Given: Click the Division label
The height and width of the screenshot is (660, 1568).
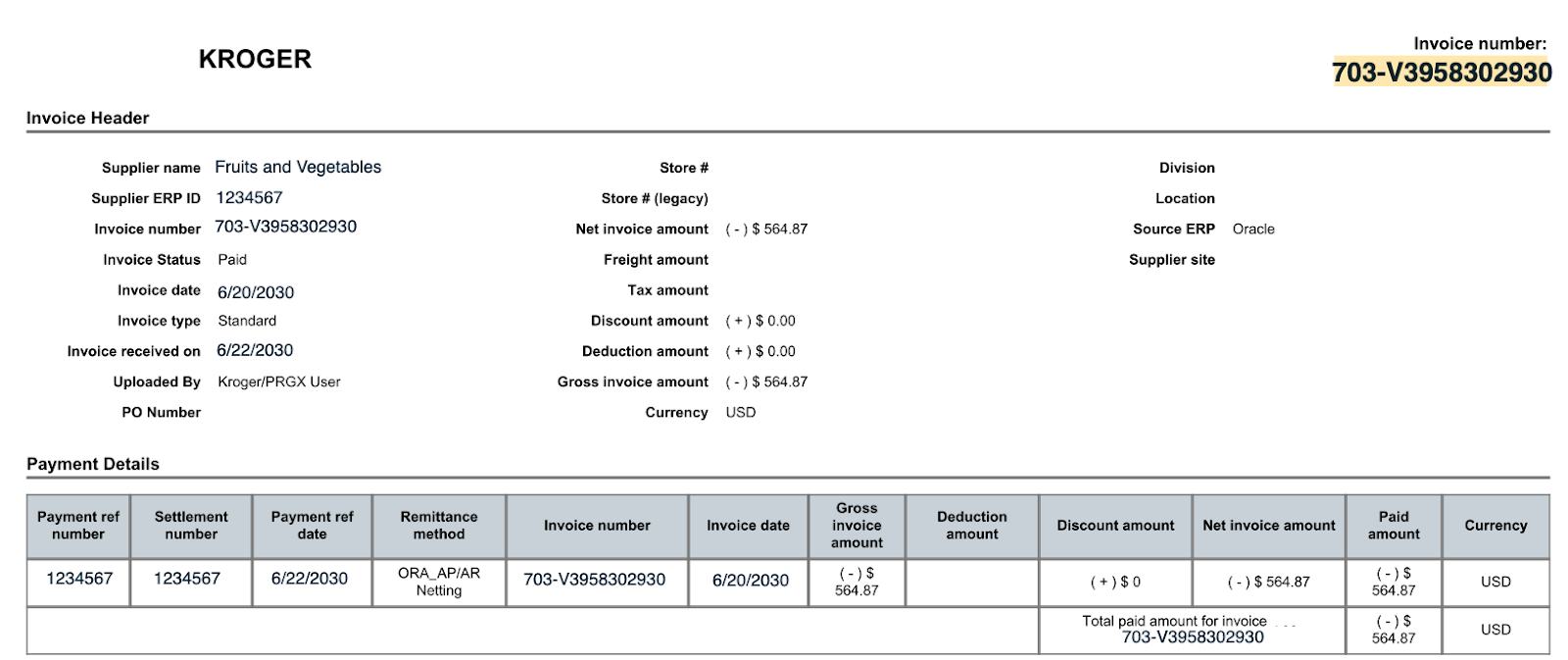Looking at the screenshot, I should click(1187, 168).
